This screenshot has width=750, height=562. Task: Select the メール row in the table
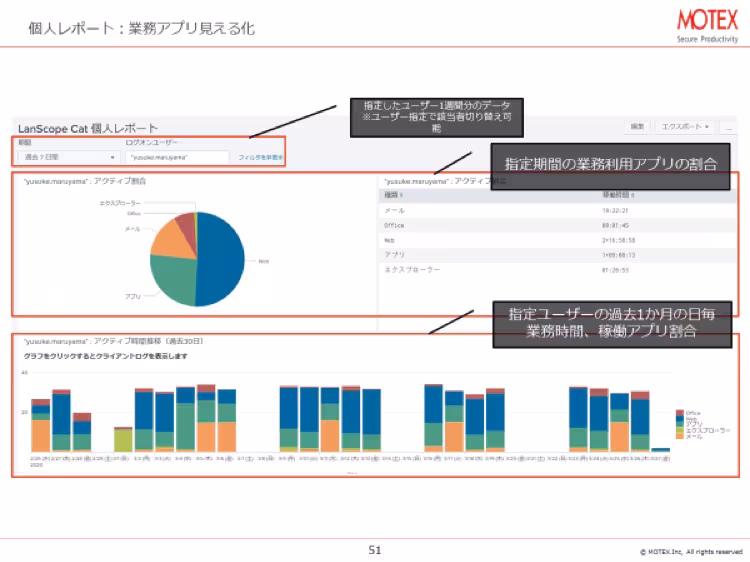point(558,210)
